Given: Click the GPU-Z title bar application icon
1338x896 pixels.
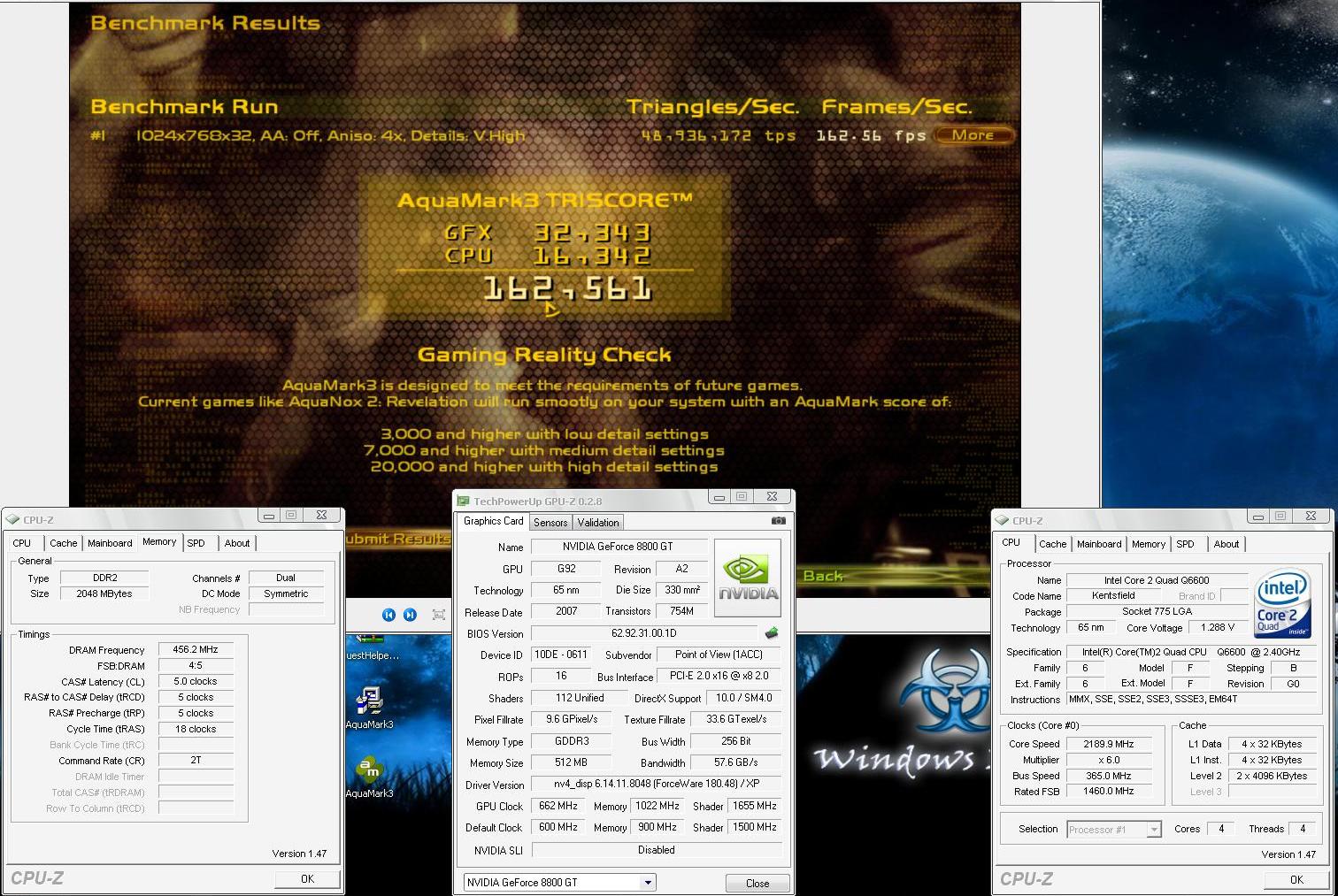Looking at the screenshot, I should [463, 501].
